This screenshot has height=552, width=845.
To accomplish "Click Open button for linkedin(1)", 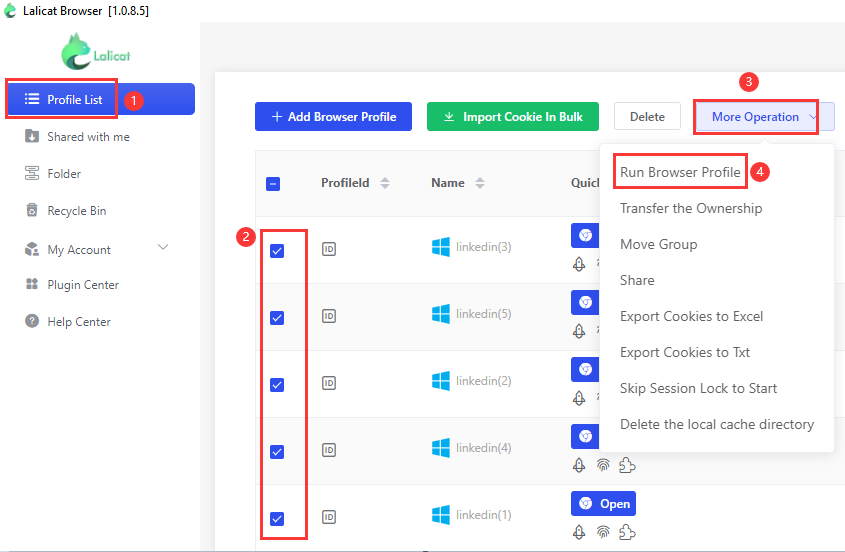I will pos(604,503).
